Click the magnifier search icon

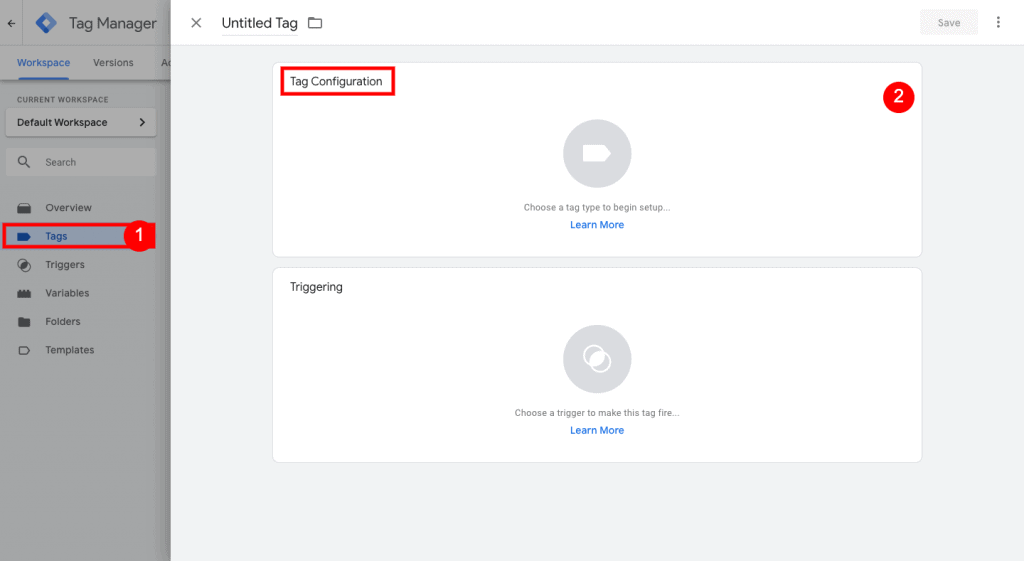[24, 162]
